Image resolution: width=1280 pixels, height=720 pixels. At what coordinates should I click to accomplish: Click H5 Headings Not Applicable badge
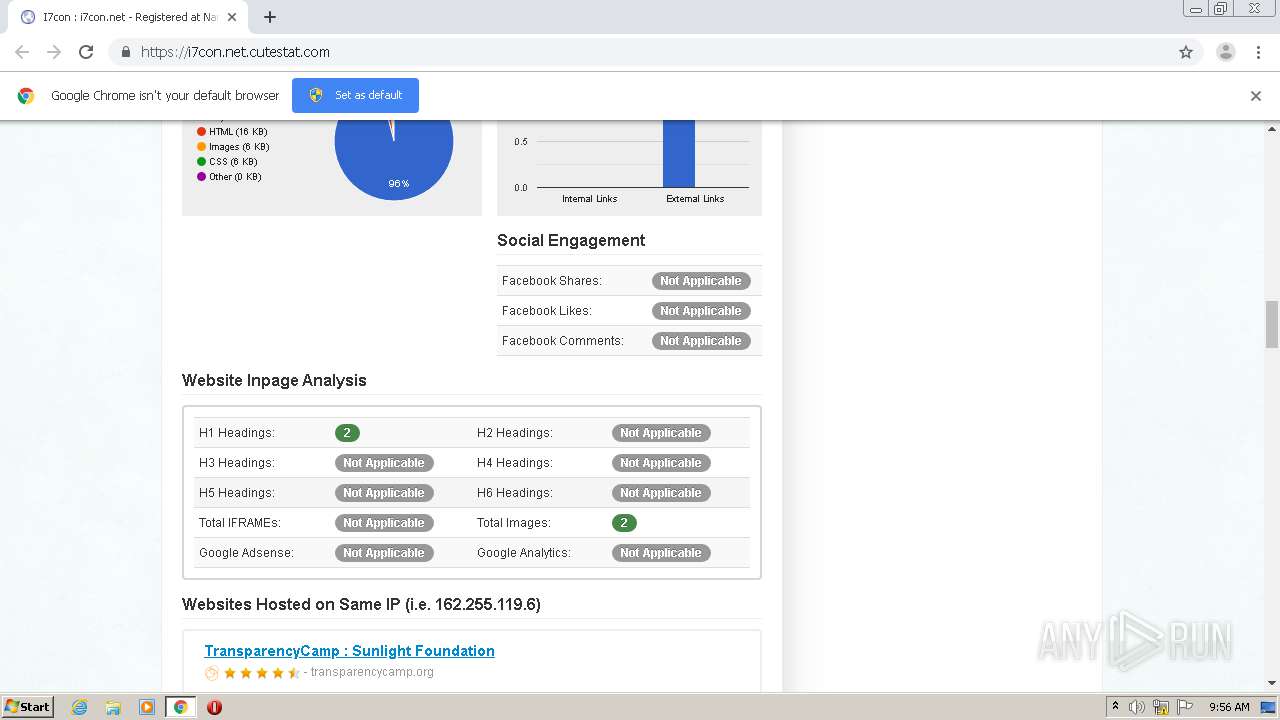coord(384,493)
